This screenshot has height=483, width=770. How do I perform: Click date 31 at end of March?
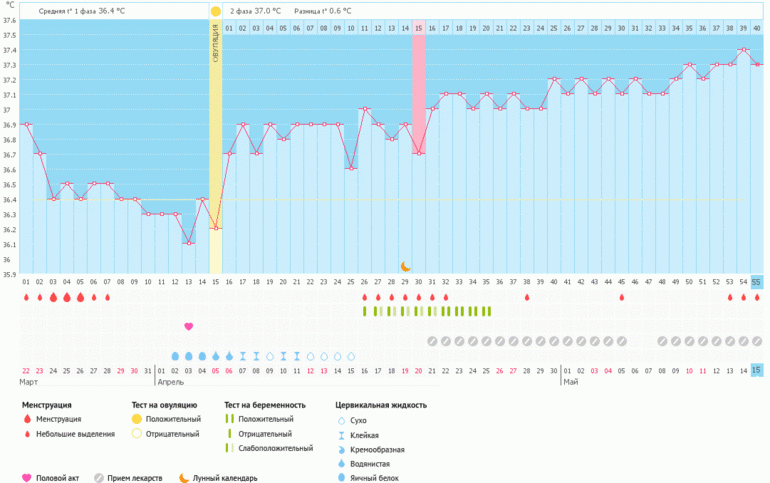pyautogui.click(x=148, y=371)
